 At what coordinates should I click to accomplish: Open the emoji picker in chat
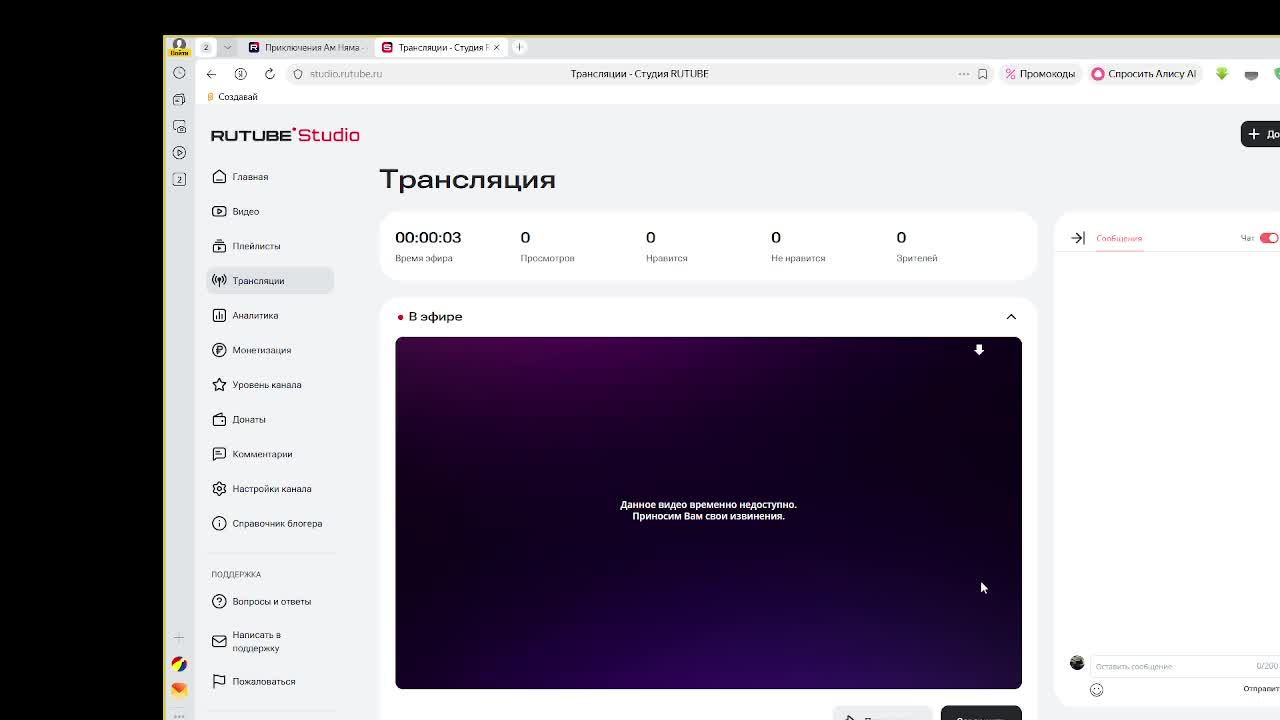(1096, 689)
